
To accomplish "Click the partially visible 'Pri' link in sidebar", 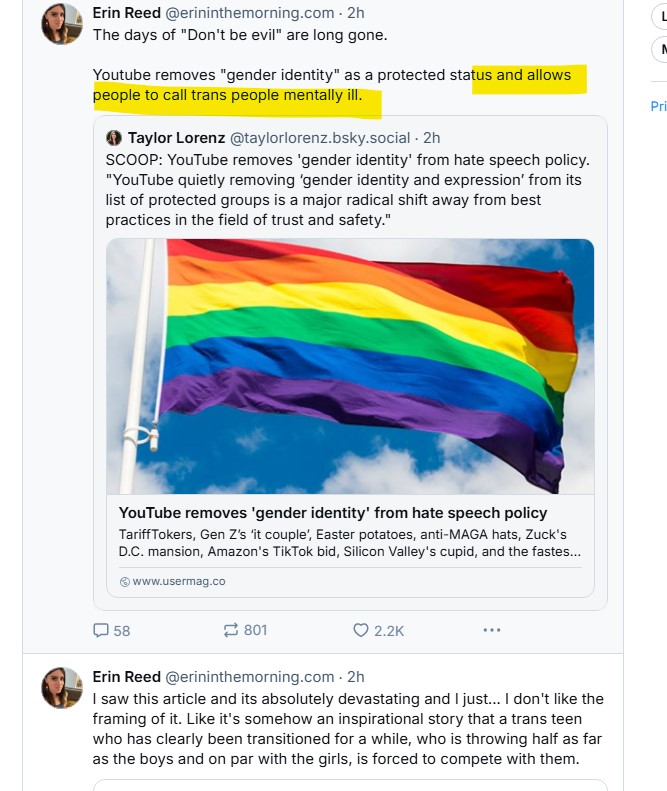I will click(x=658, y=106).
